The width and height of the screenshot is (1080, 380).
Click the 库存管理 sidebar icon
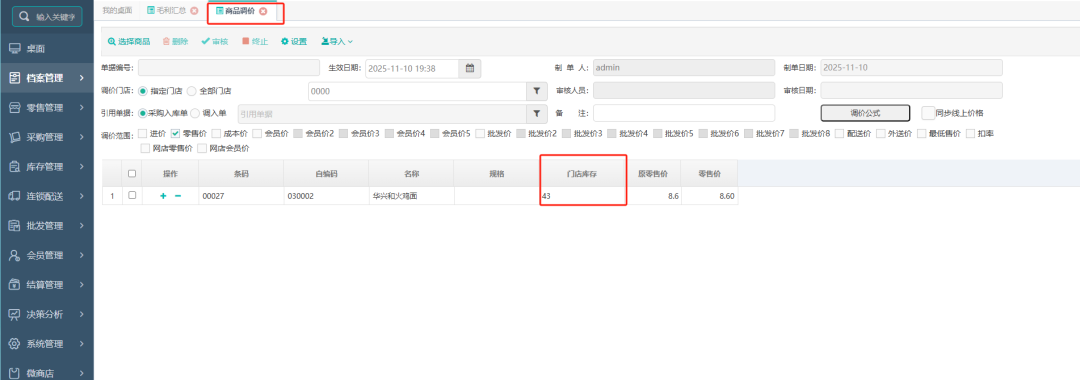pos(14,167)
